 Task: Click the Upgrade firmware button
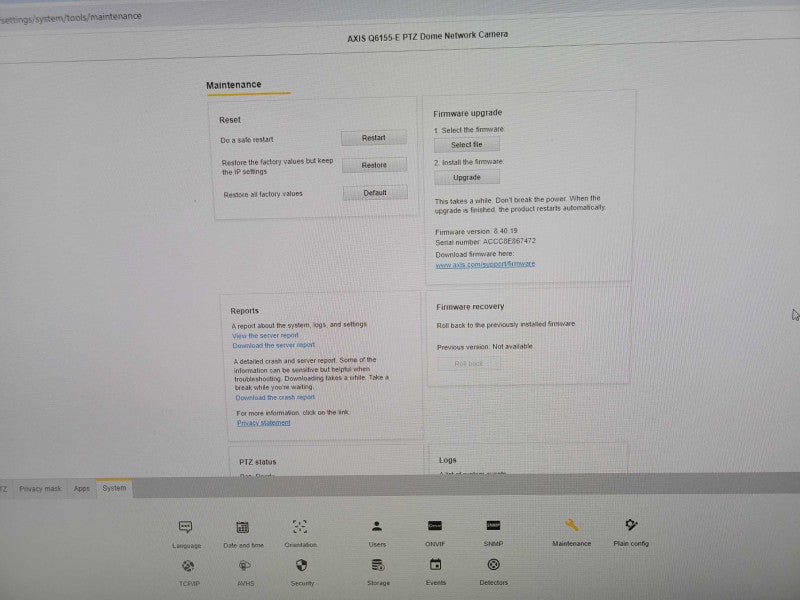(466, 177)
